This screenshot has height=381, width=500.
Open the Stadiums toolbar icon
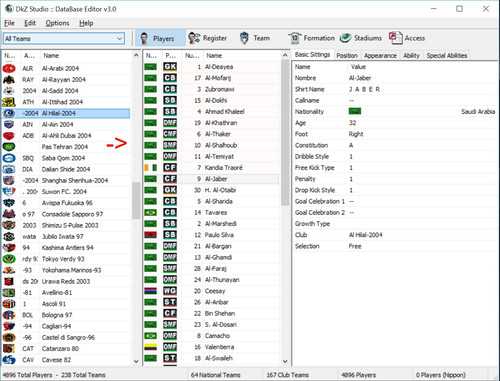[345, 38]
